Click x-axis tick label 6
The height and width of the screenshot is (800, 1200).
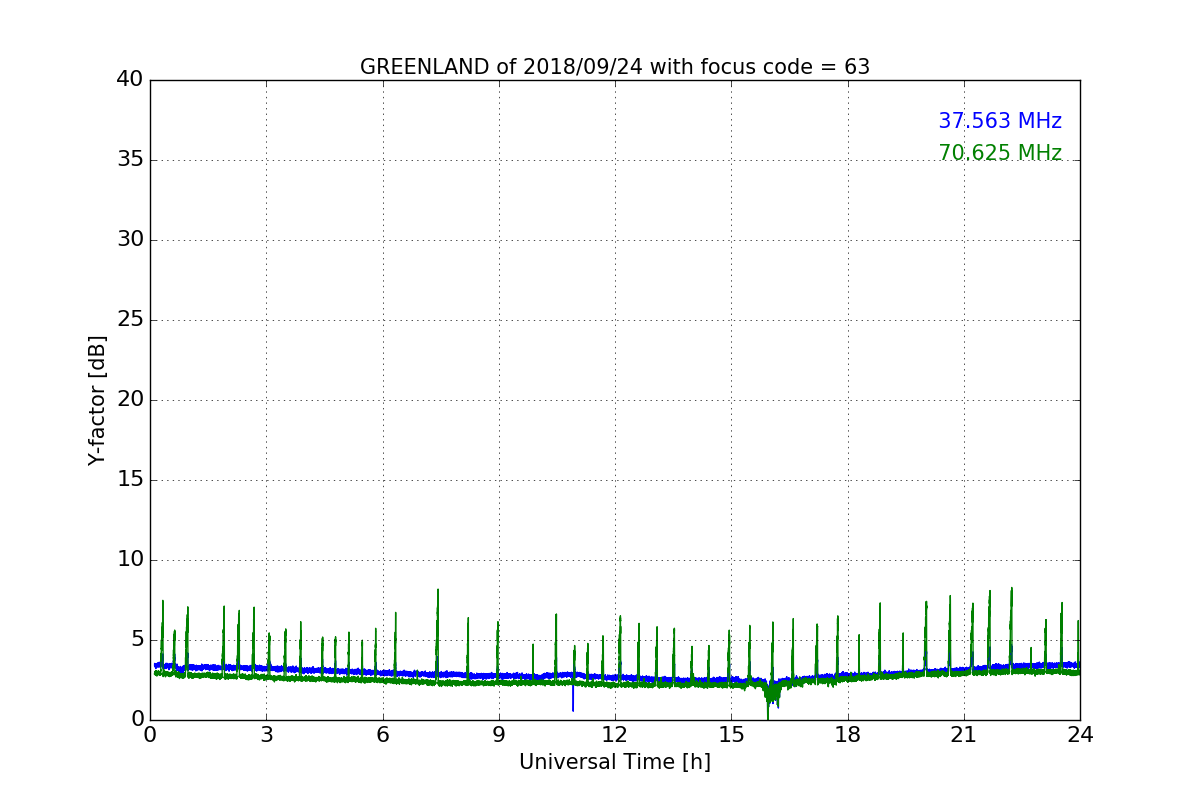click(383, 735)
